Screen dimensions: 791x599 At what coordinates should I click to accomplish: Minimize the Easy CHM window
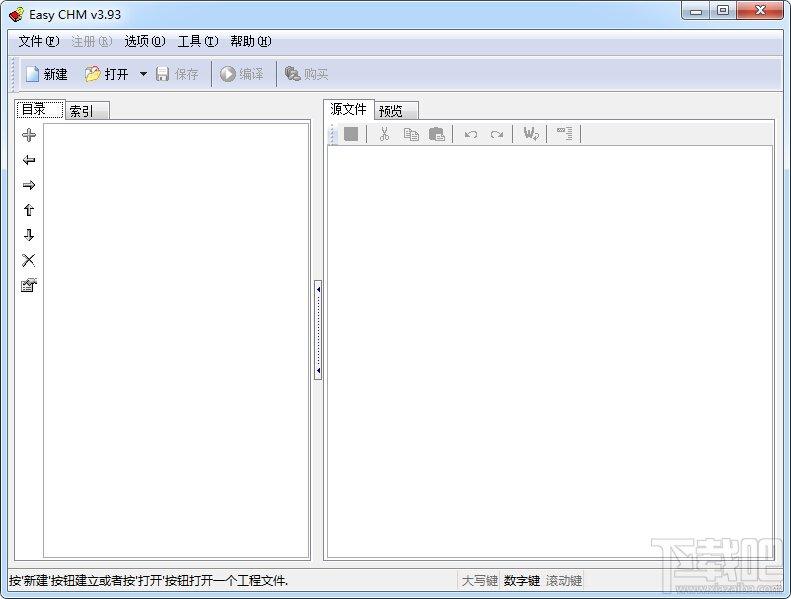pos(696,11)
